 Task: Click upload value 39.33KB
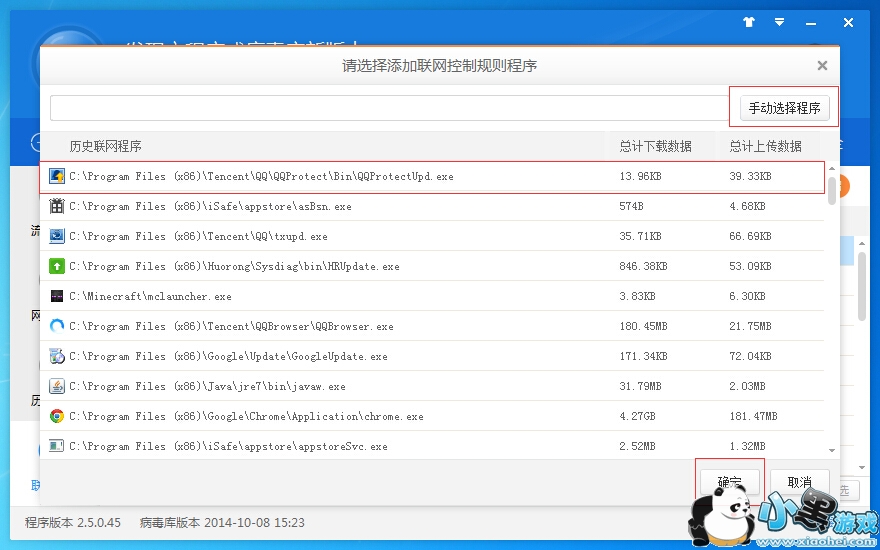pyautogui.click(x=750, y=176)
